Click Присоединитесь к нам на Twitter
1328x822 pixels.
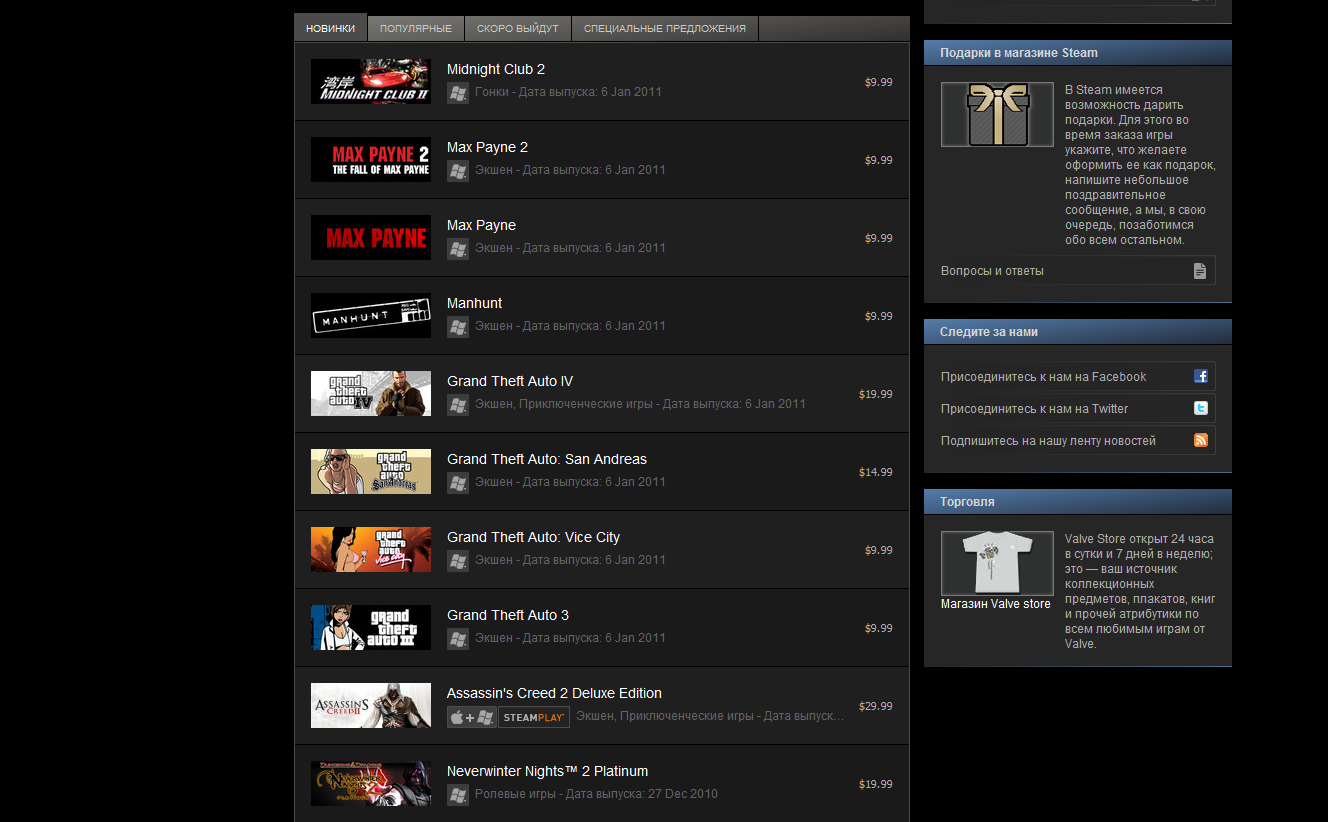coord(1034,409)
